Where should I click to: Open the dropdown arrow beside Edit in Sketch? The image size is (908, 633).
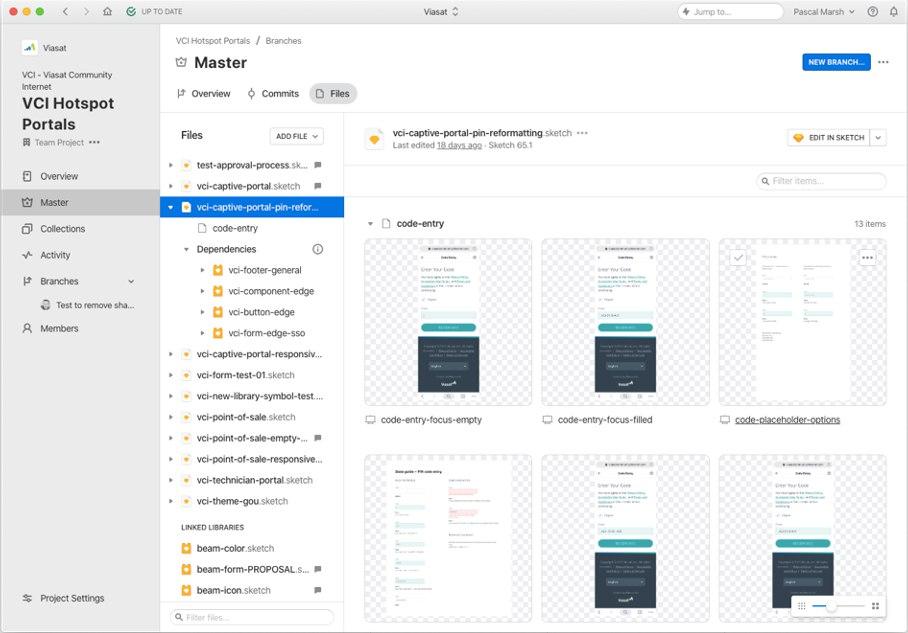(878, 137)
